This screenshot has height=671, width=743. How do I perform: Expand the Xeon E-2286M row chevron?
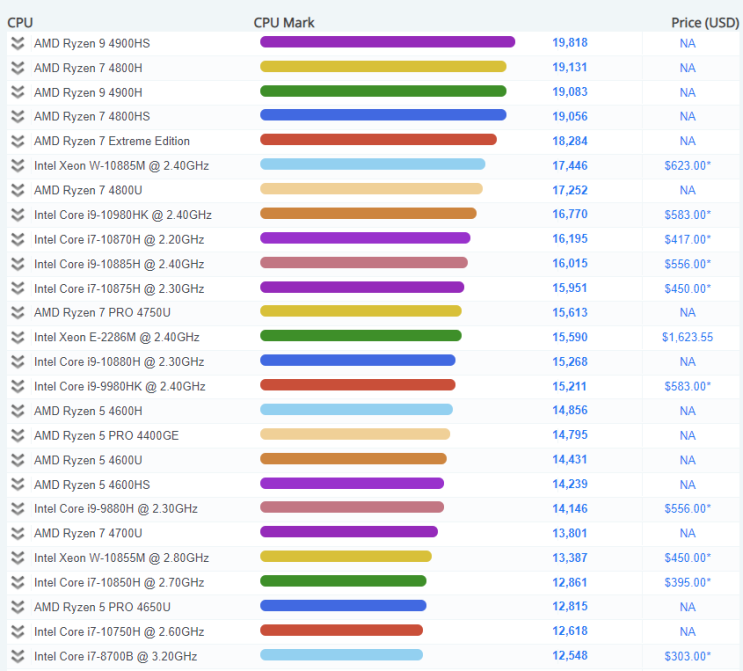click(x=18, y=337)
